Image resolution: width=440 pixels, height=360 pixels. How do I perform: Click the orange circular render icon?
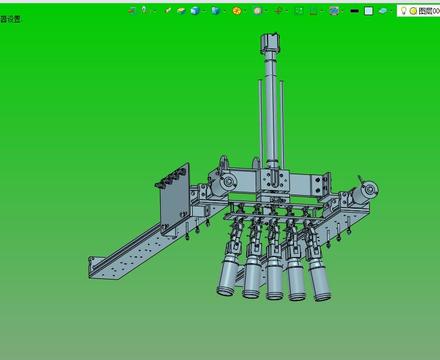click(237, 11)
